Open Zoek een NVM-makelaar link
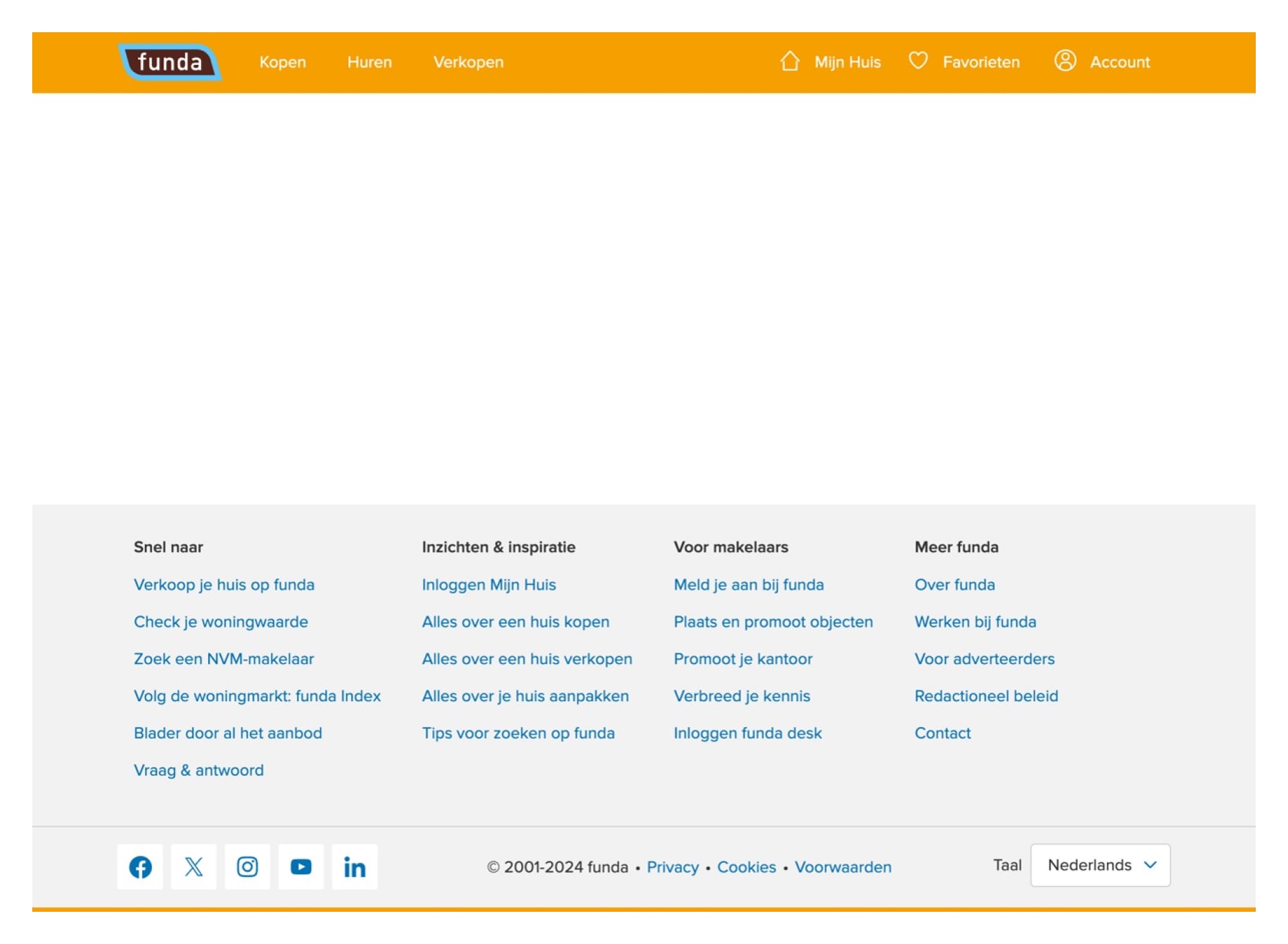 (224, 659)
